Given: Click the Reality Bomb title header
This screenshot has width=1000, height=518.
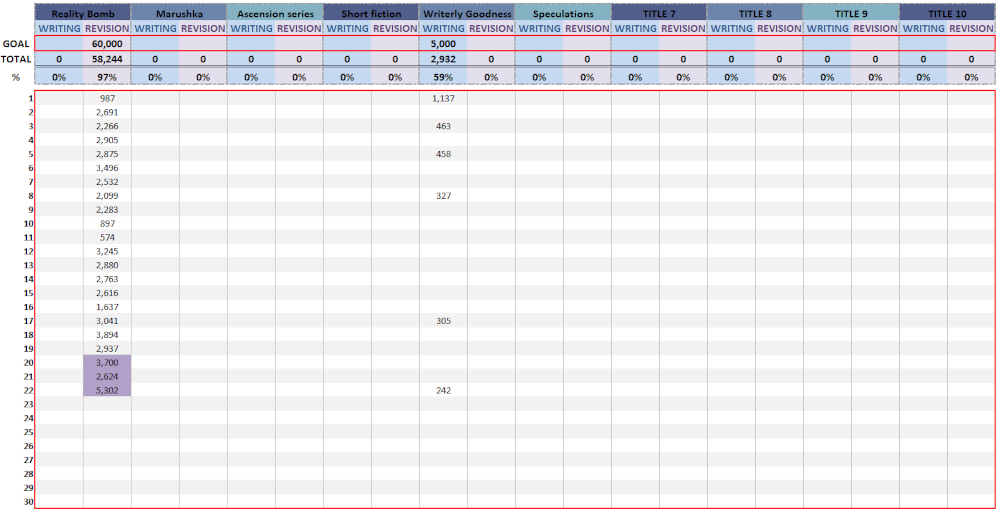Looking at the screenshot, I should [x=83, y=14].
